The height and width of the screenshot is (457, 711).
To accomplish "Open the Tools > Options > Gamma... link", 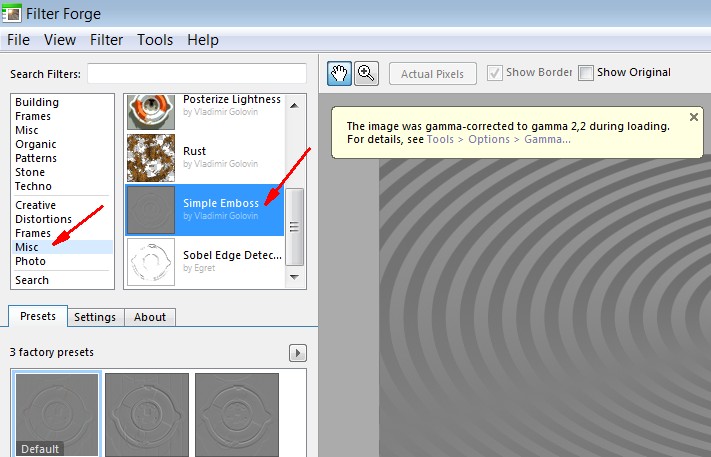I will 499,139.
